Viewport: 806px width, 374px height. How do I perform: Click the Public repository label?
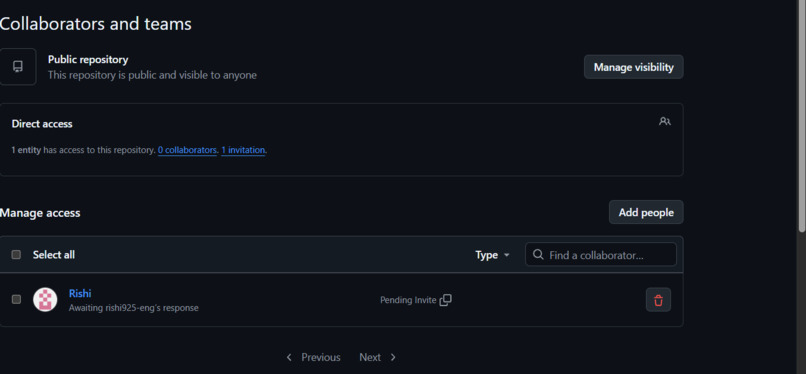88,60
